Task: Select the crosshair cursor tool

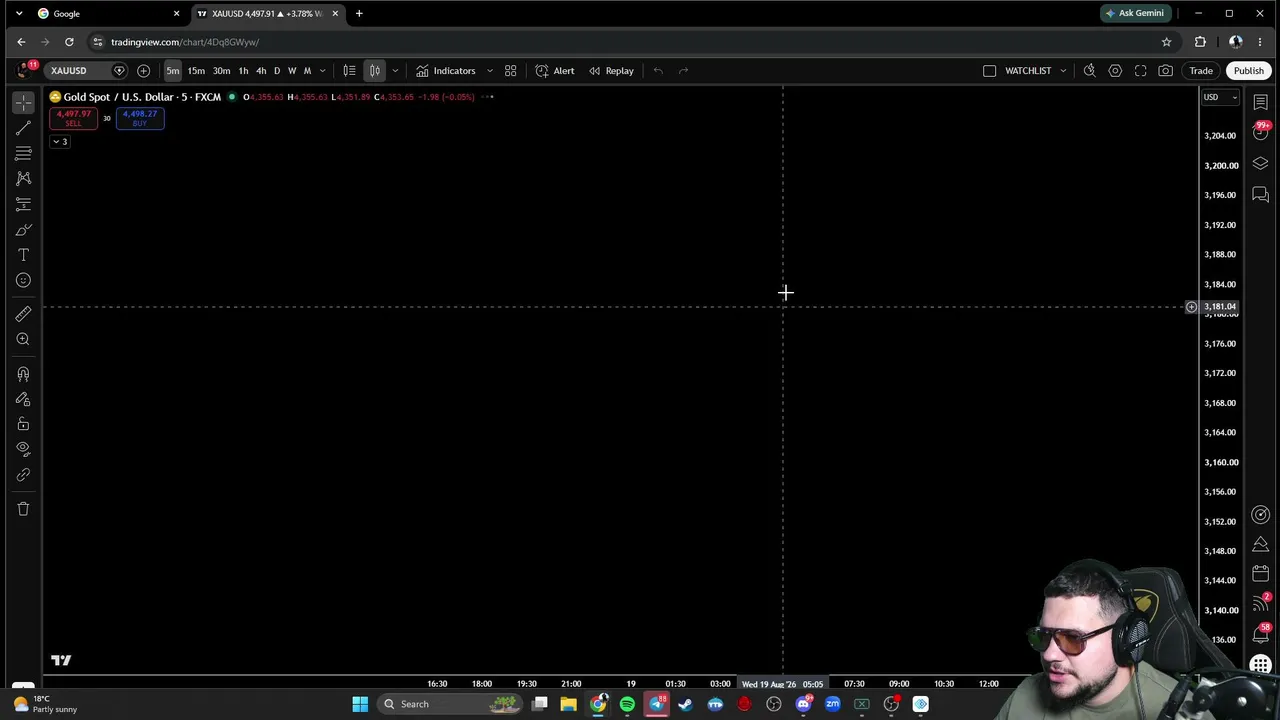Action: click(23, 102)
